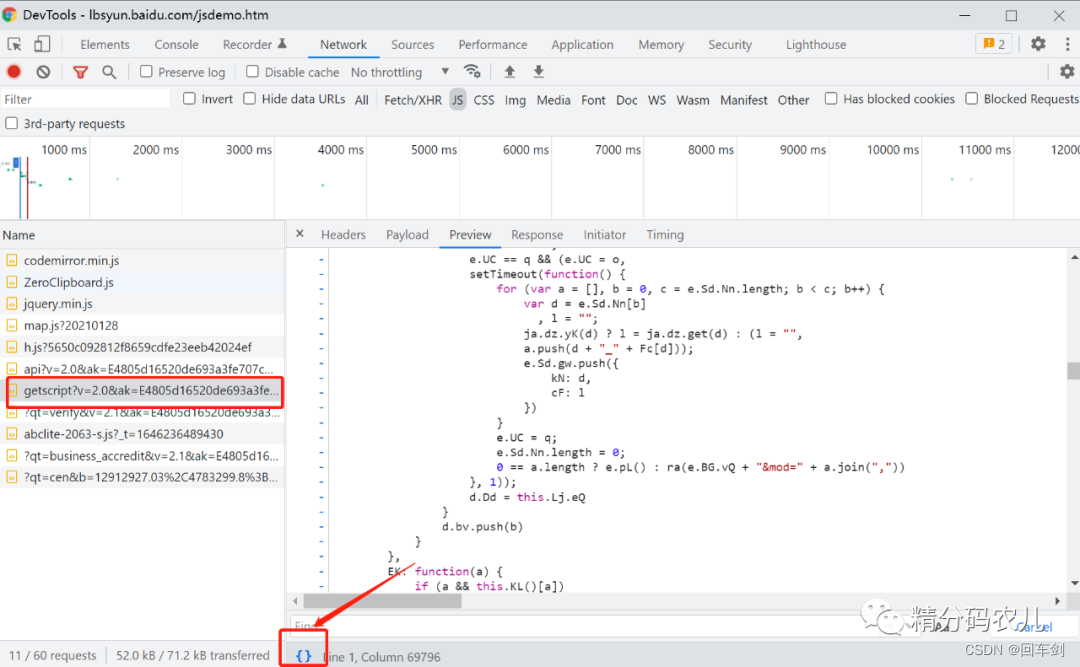Show the Headers tab of the request
The height and width of the screenshot is (667, 1080).
click(343, 235)
